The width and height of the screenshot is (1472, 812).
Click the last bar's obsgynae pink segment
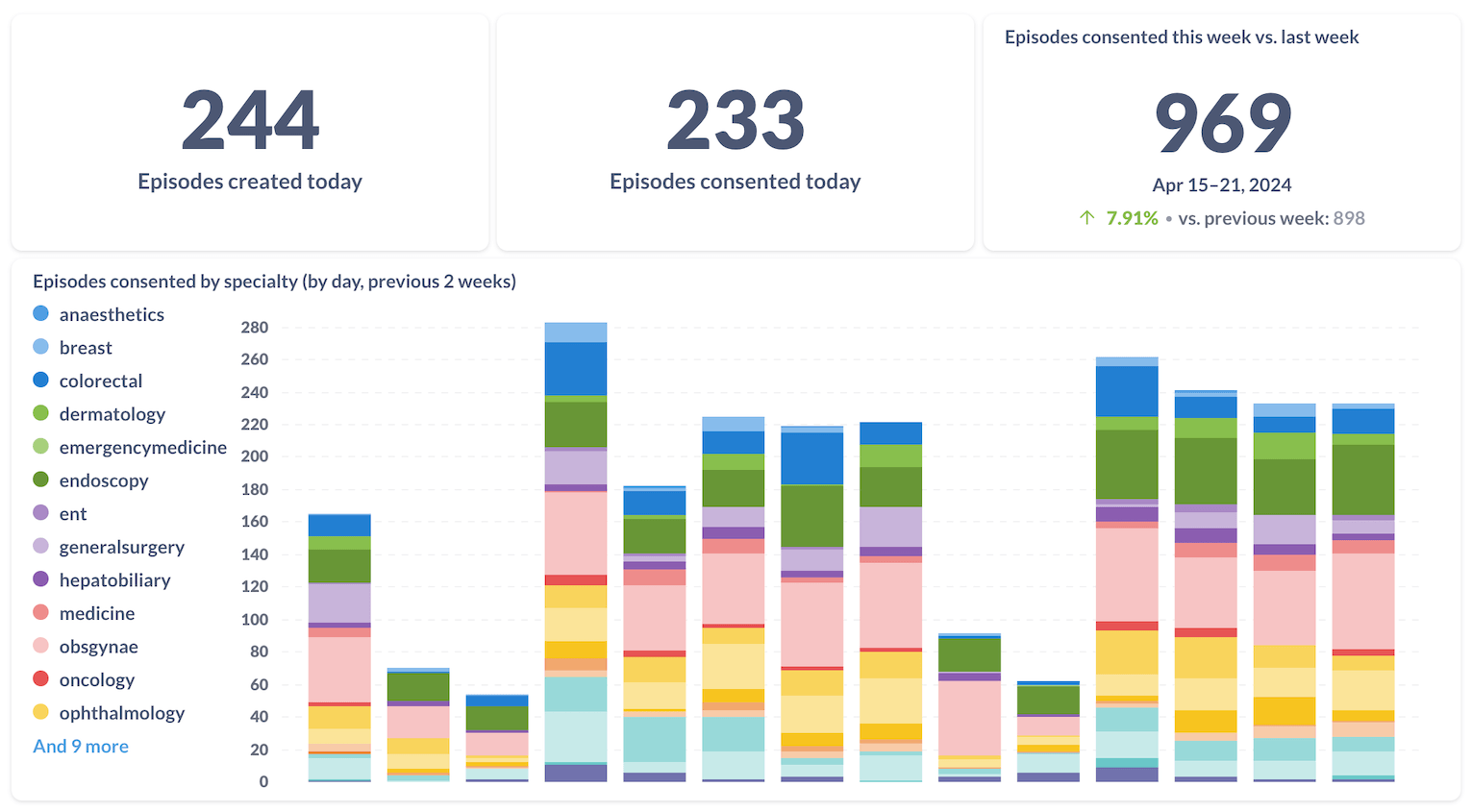(x=1363, y=601)
